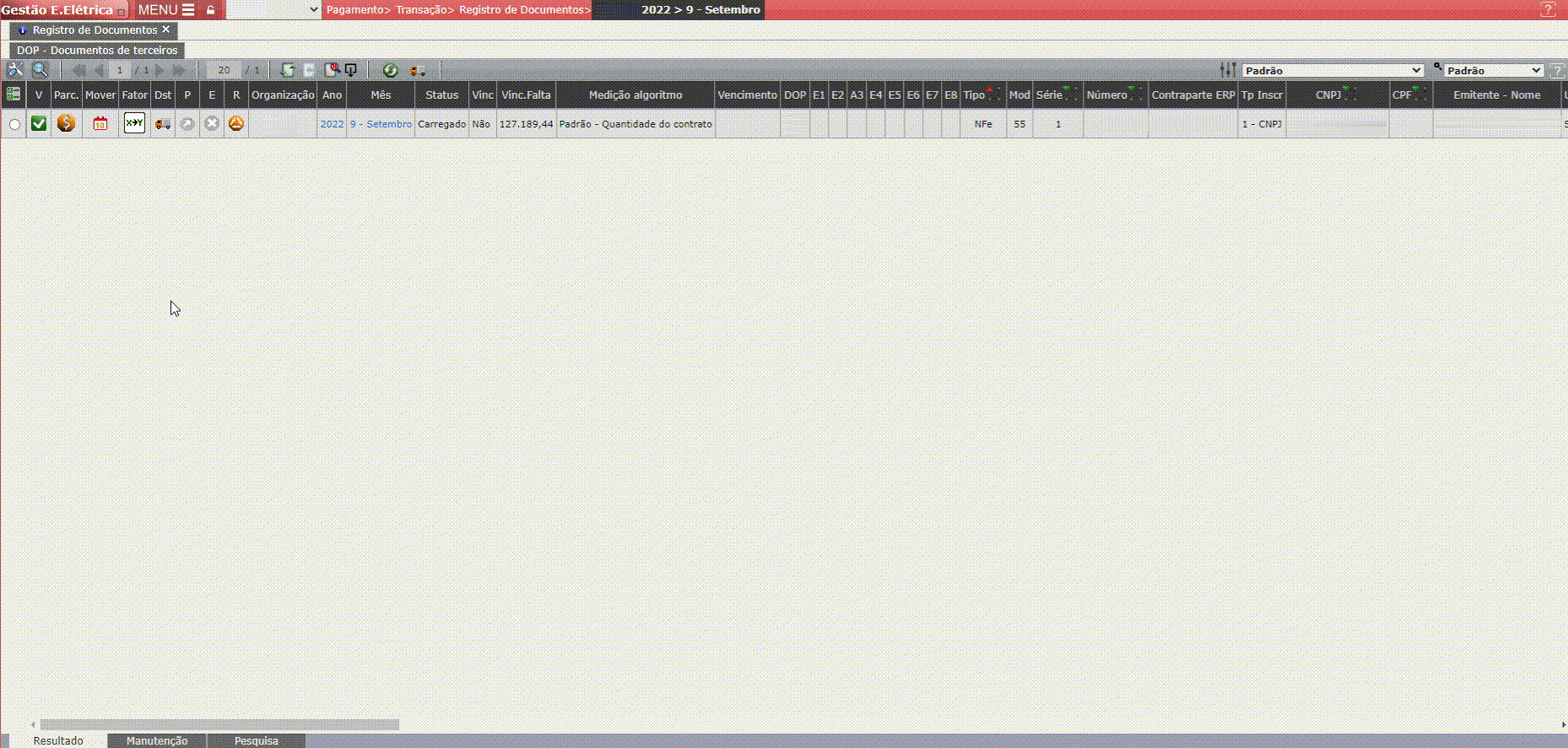Click the horizontal scrollbar at the bottom
Viewport: 1568px width, 748px height.
pos(219,724)
